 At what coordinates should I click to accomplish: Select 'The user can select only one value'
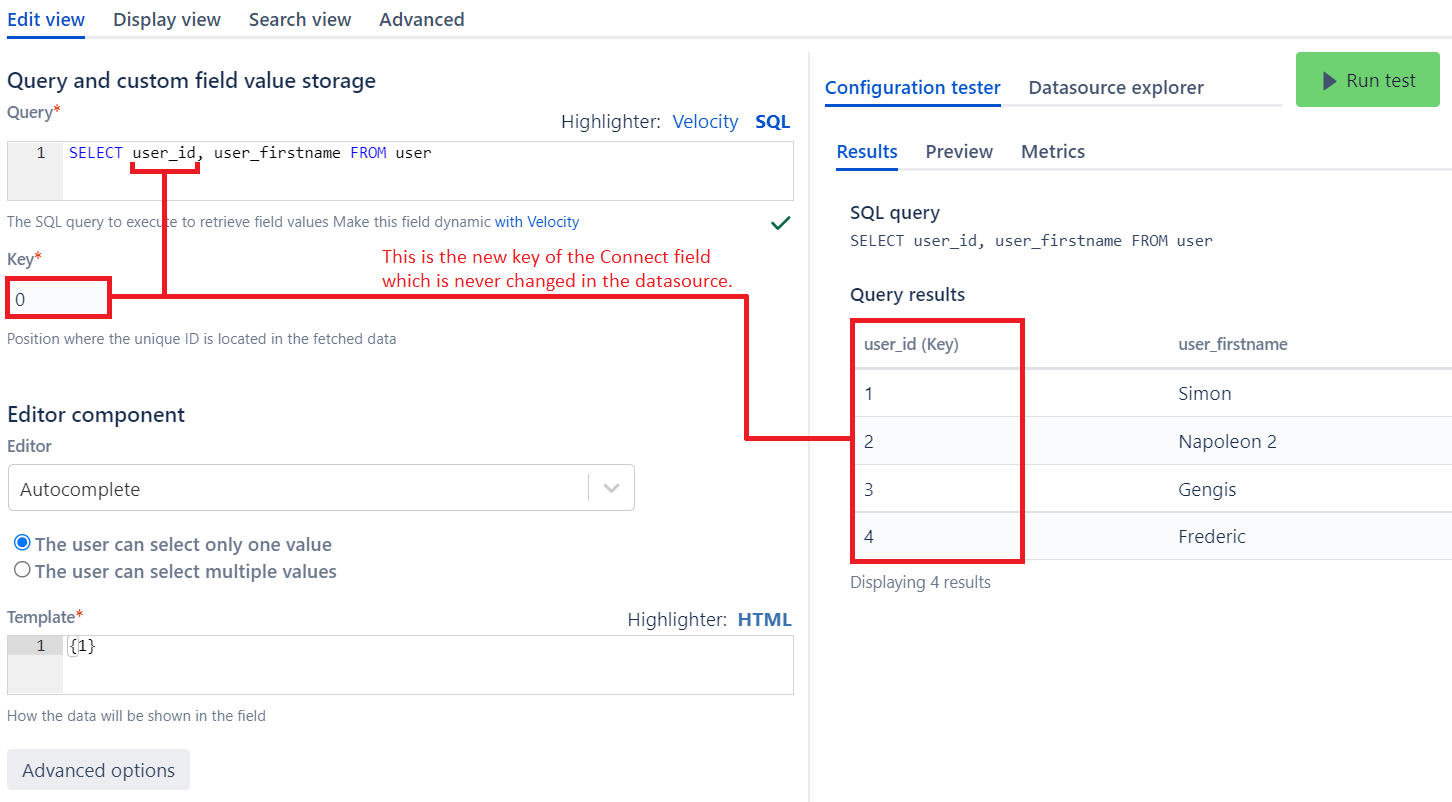point(22,543)
